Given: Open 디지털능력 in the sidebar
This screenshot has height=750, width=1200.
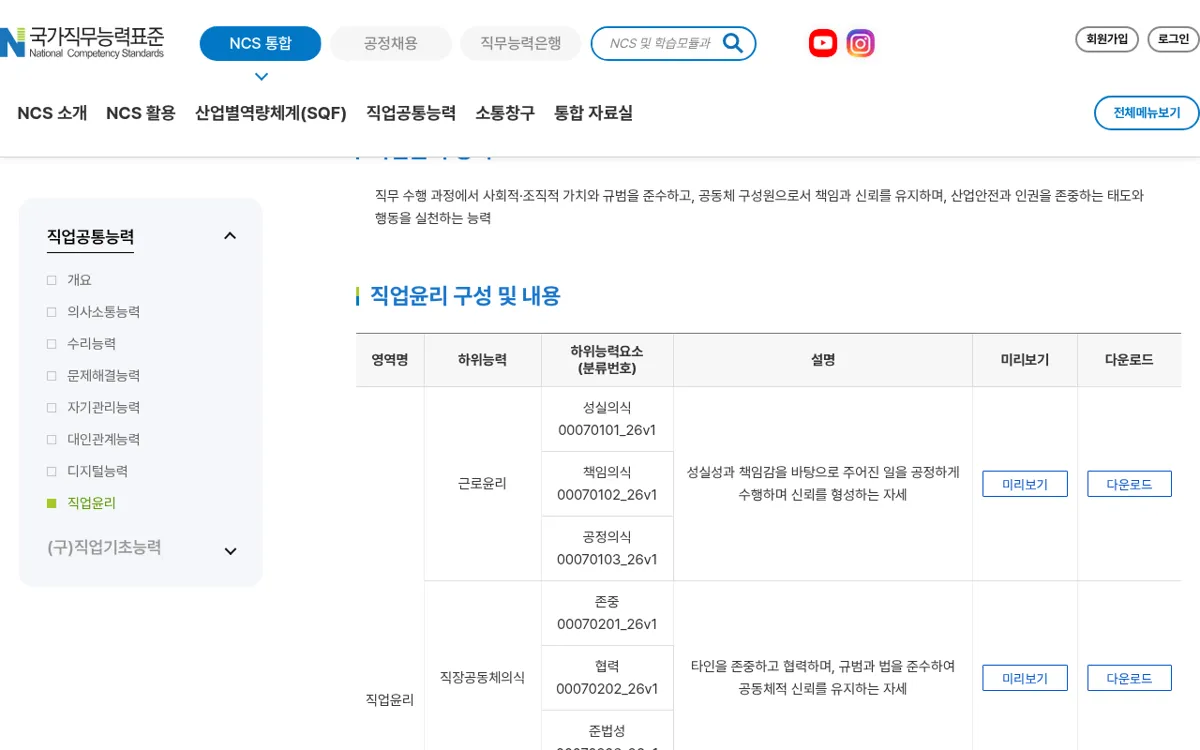Looking at the screenshot, I should click(x=97, y=471).
